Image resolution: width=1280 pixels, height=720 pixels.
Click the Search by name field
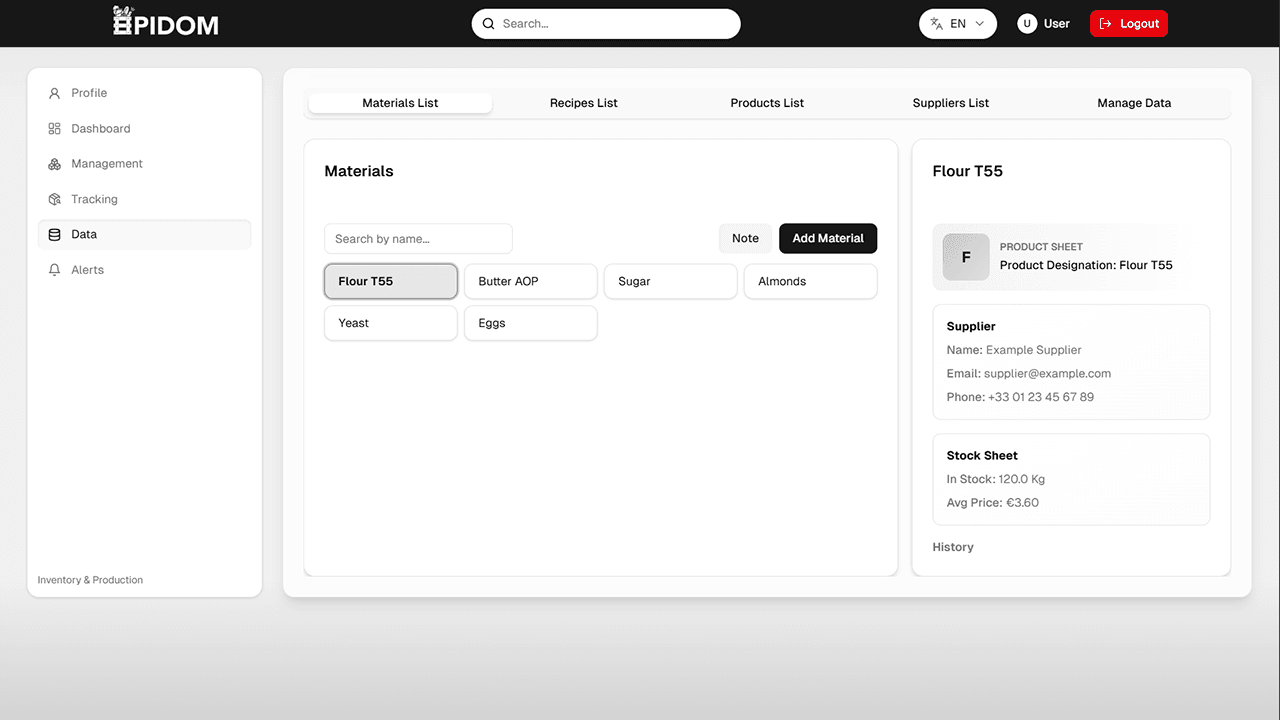pos(418,238)
